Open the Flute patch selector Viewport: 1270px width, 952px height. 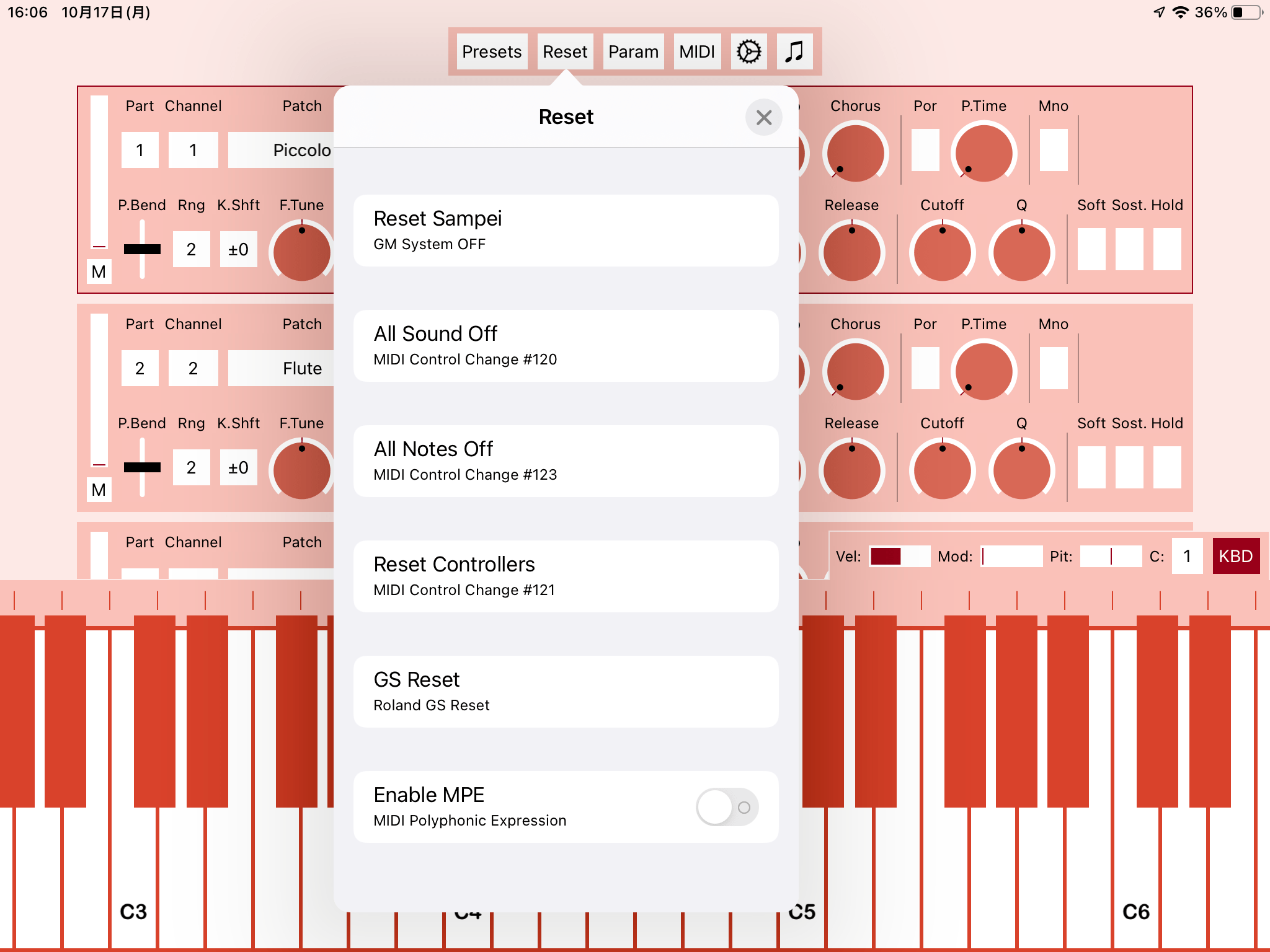[x=282, y=368]
